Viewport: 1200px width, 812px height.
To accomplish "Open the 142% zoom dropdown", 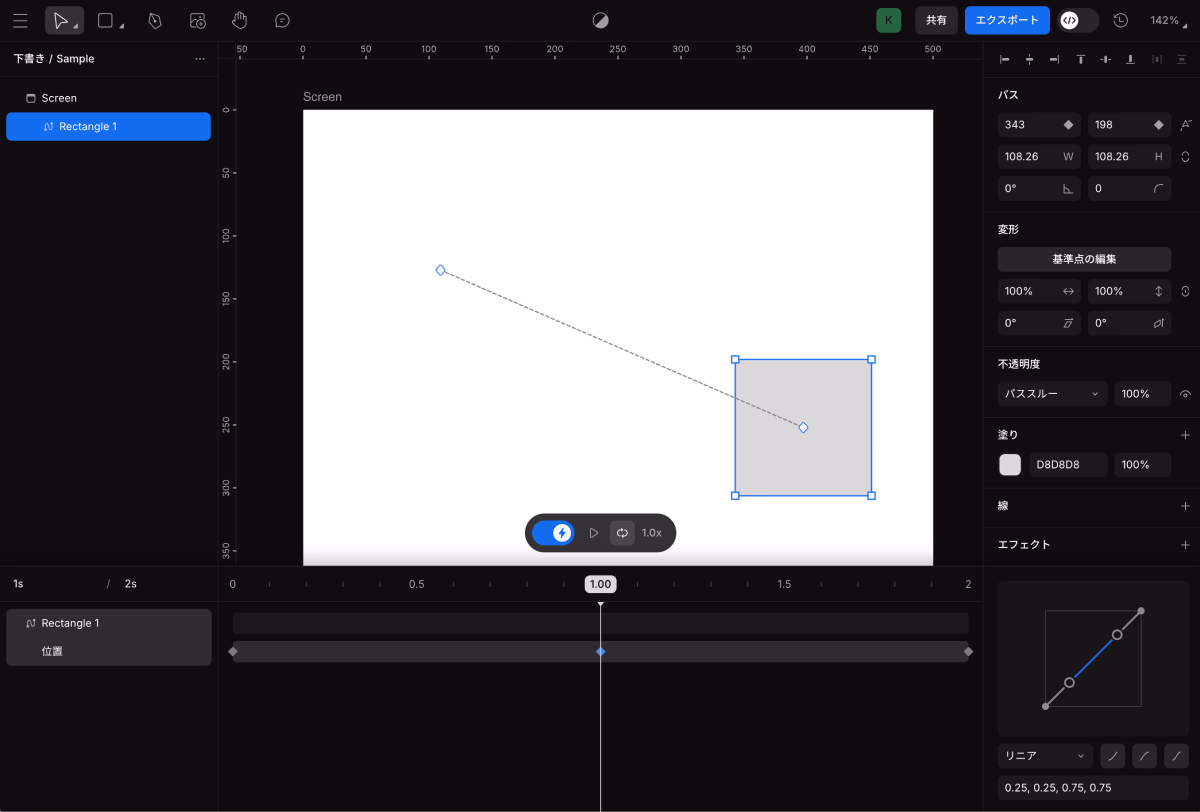I will tap(1167, 20).
